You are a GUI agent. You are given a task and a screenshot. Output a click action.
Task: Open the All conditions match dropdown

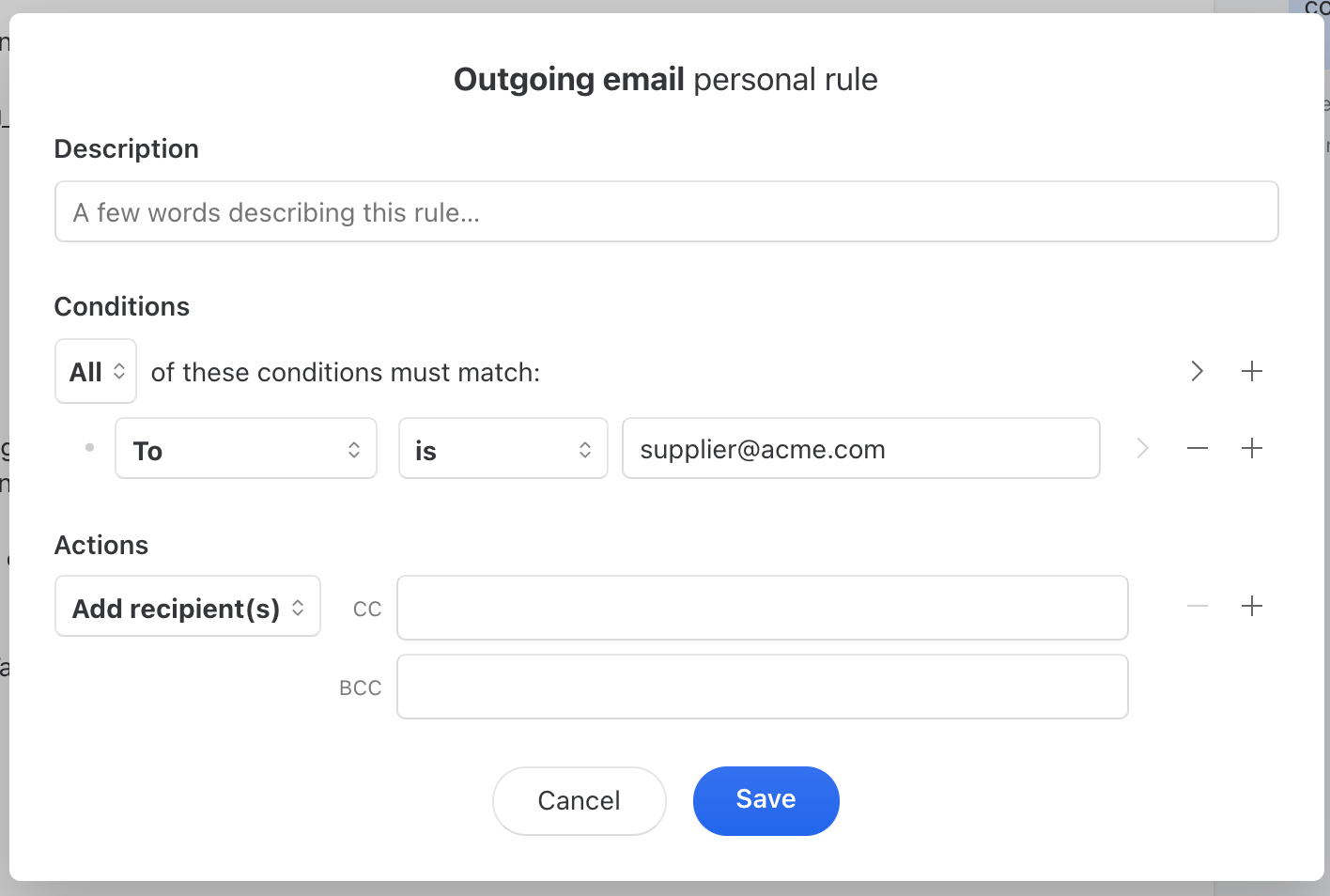(x=96, y=372)
